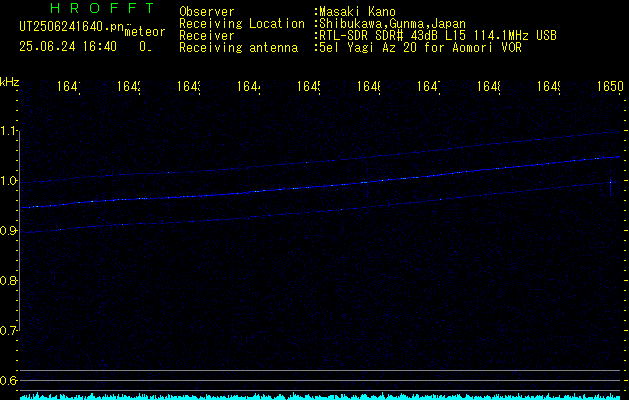Click Shibukawa,Gunma,Japan location text

click(392, 24)
